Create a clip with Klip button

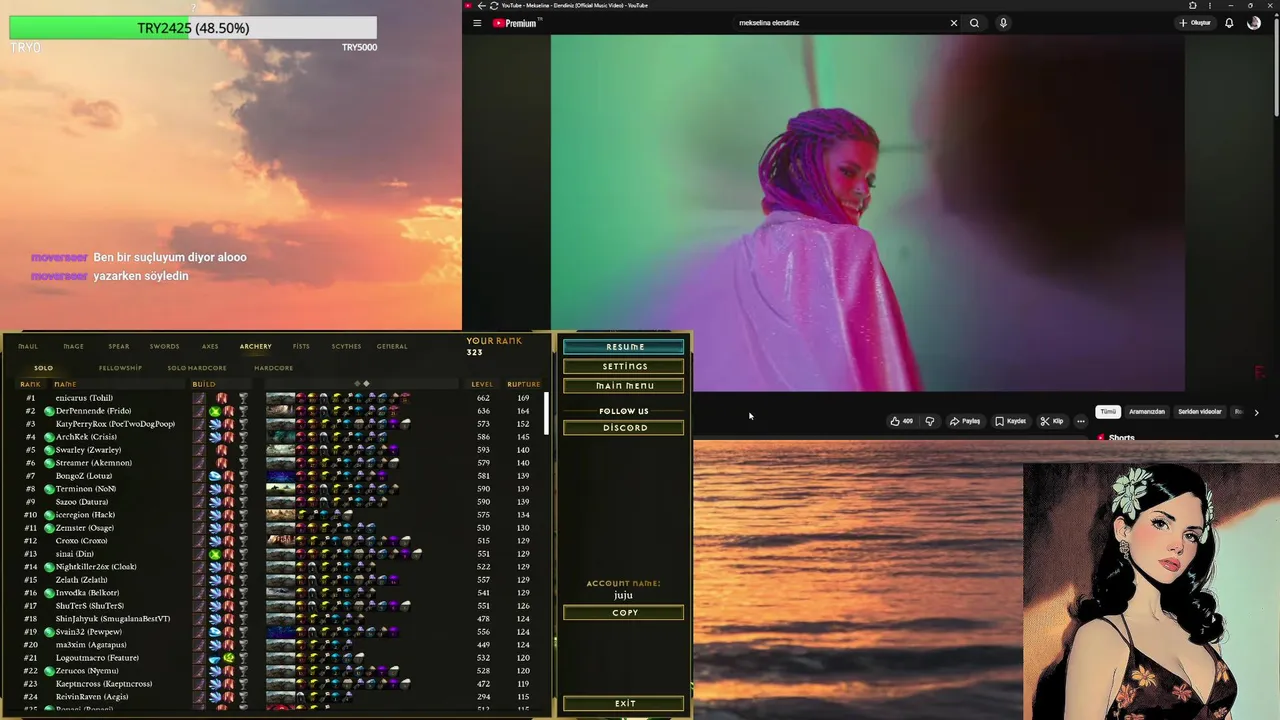click(x=1052, y=421)
